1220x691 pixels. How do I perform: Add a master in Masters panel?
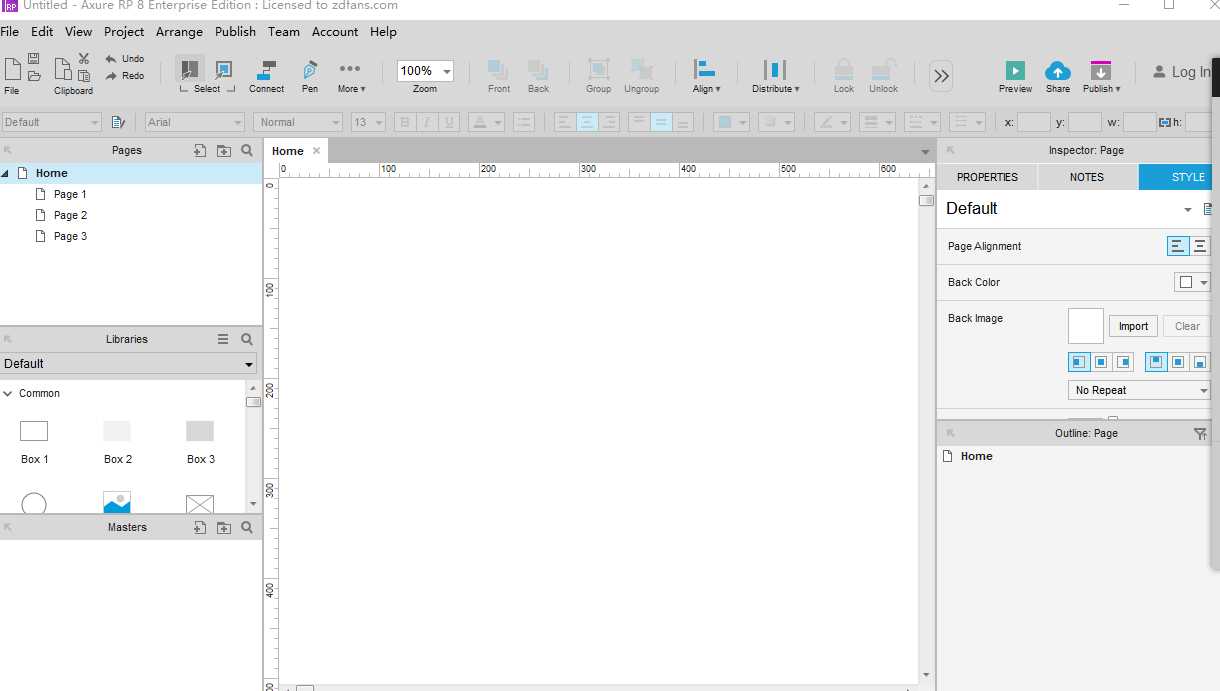tap(200, 527)
